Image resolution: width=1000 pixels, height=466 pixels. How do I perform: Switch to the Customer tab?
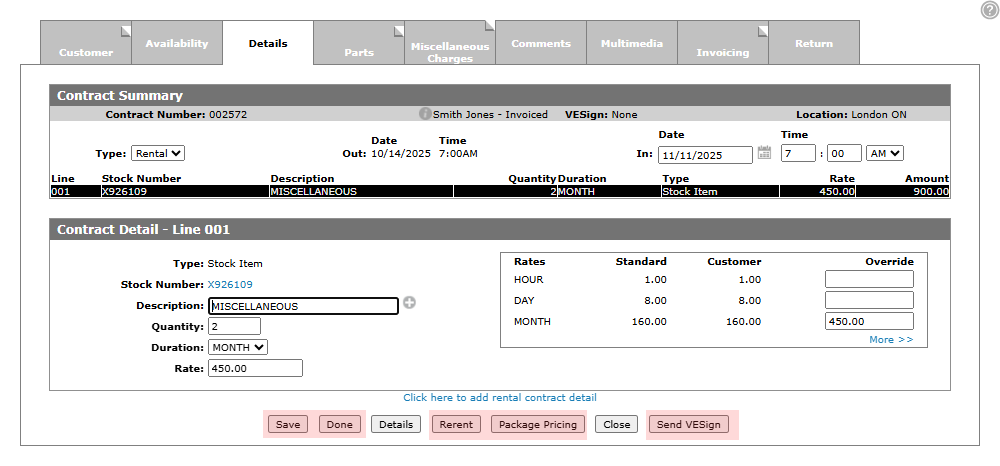coord(86,46)
